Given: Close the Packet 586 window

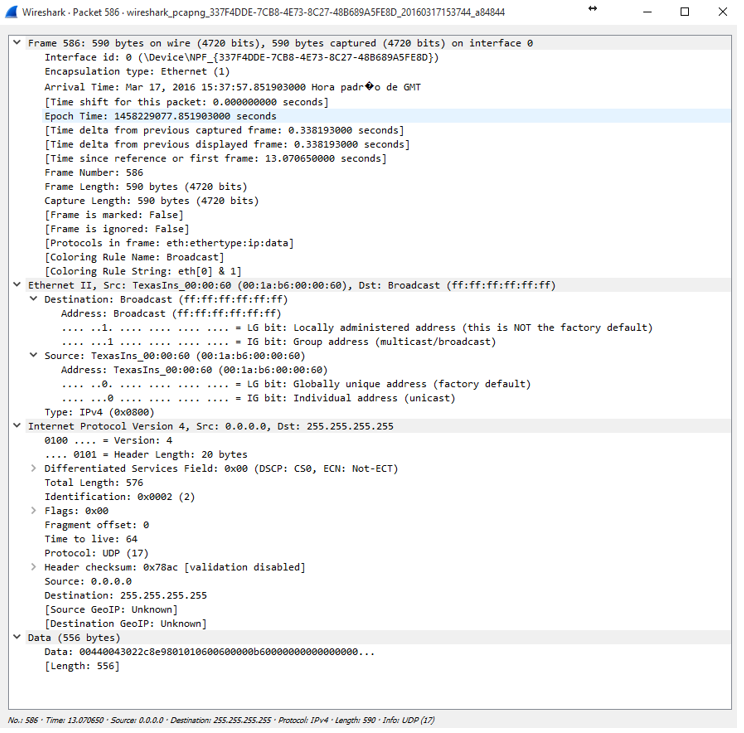Looking at the screenshot, I should (x=723, y=12).
